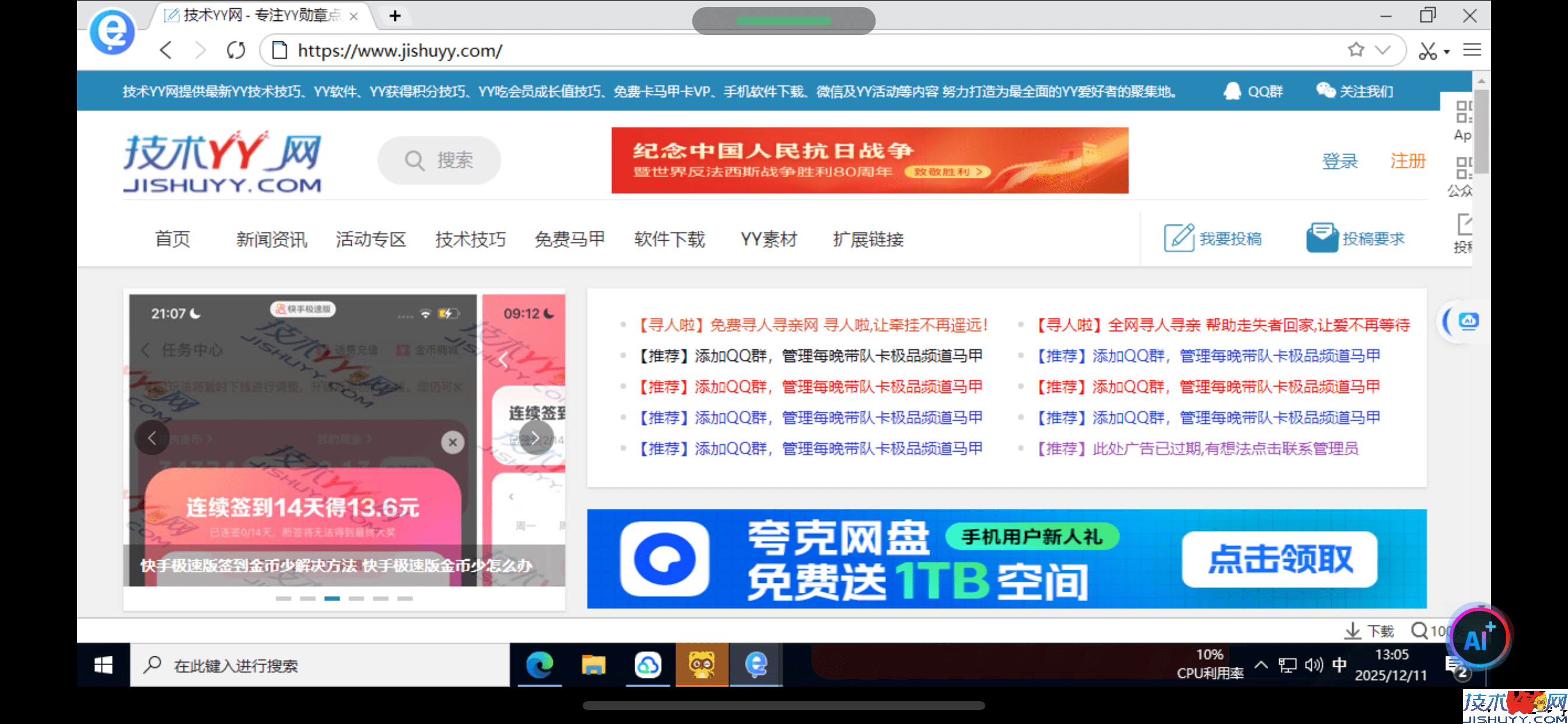Viewport: 1568px width, 724px height.
Task: Click the 下载 download icon at page bottom
Action: pyautogui.click(x=1353, y=630)
